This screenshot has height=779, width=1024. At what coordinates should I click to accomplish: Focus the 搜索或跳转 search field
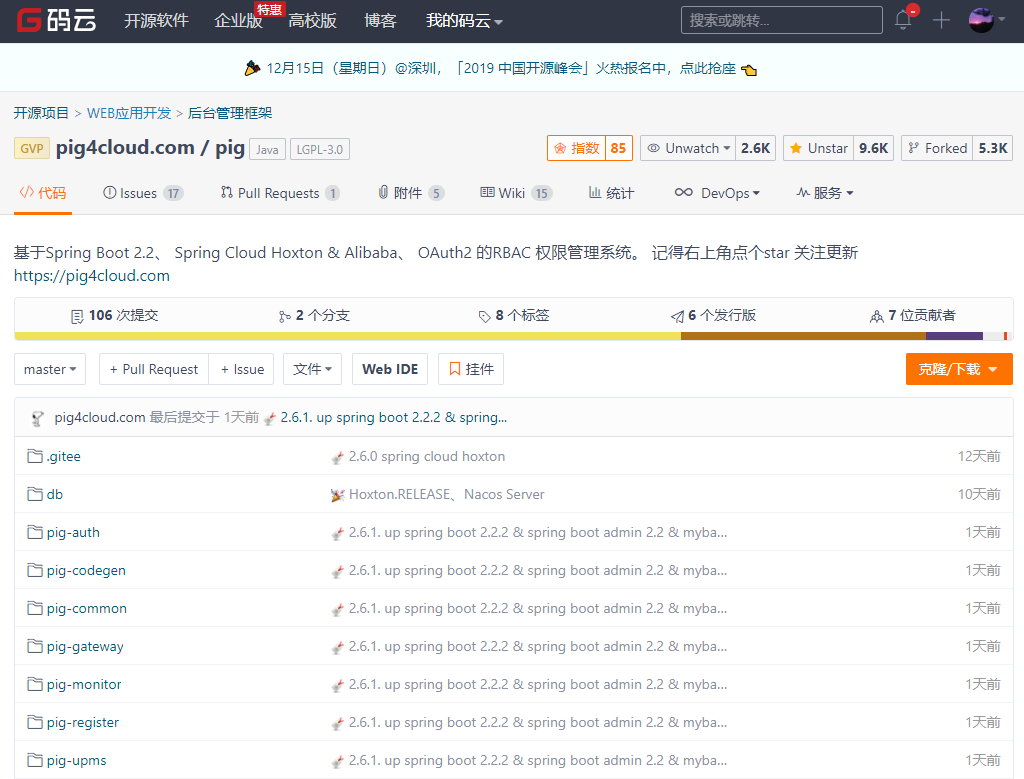coord(782,20)
